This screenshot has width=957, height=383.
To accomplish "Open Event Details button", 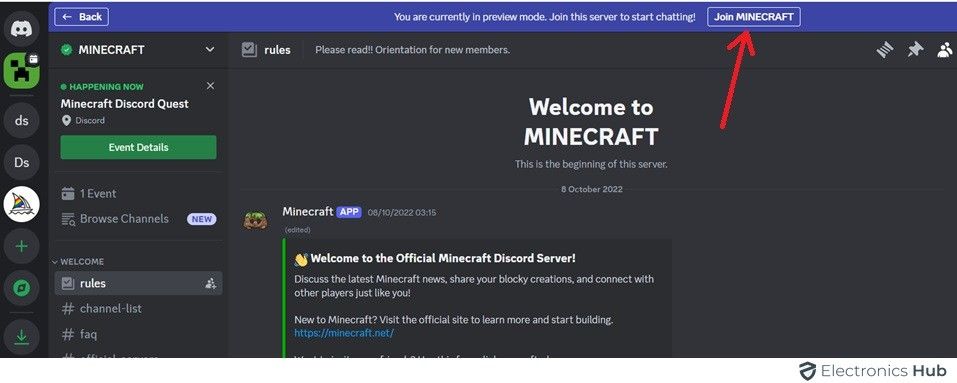I will (139, 147).
